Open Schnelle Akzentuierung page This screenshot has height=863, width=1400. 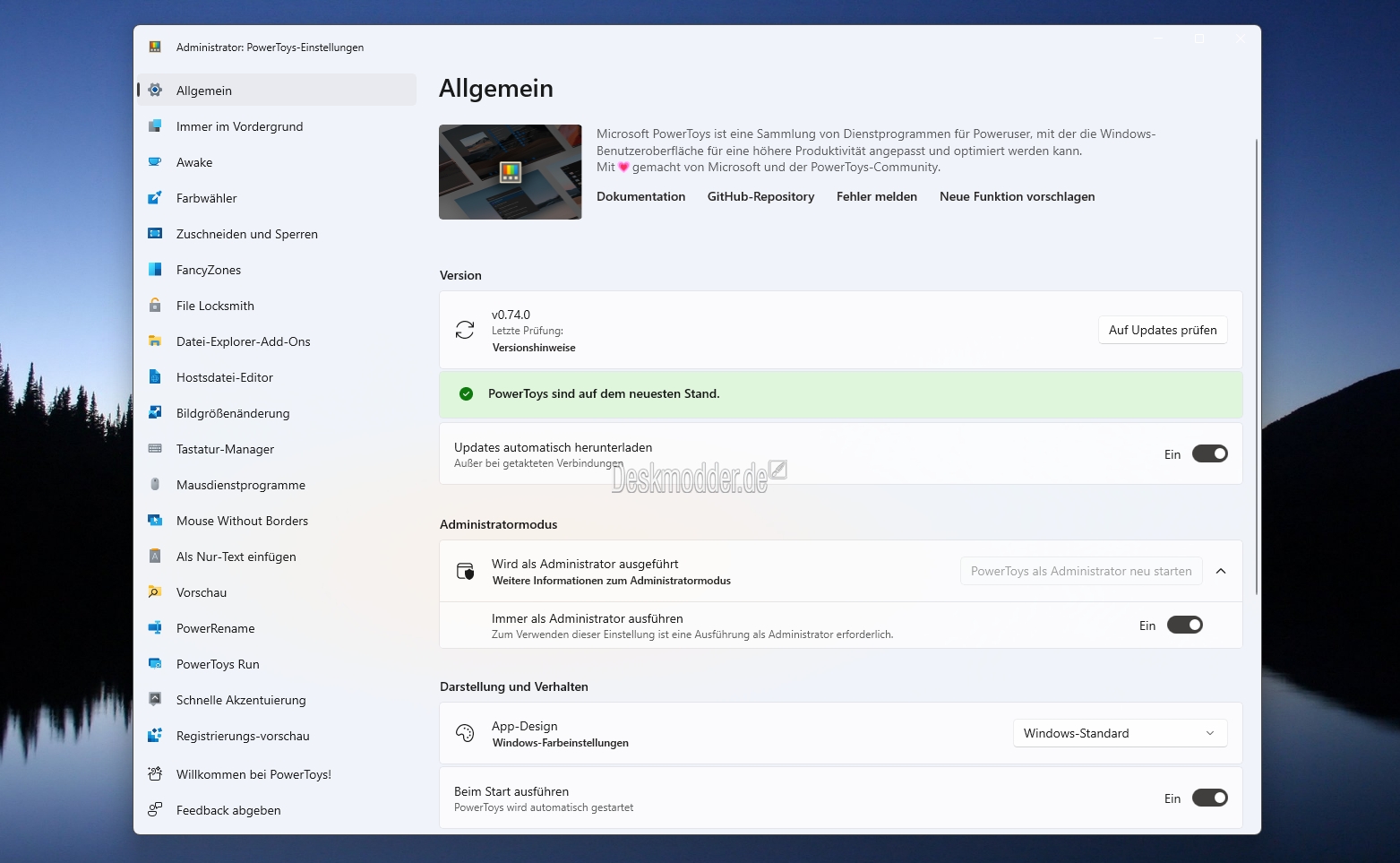coord(277,700)
